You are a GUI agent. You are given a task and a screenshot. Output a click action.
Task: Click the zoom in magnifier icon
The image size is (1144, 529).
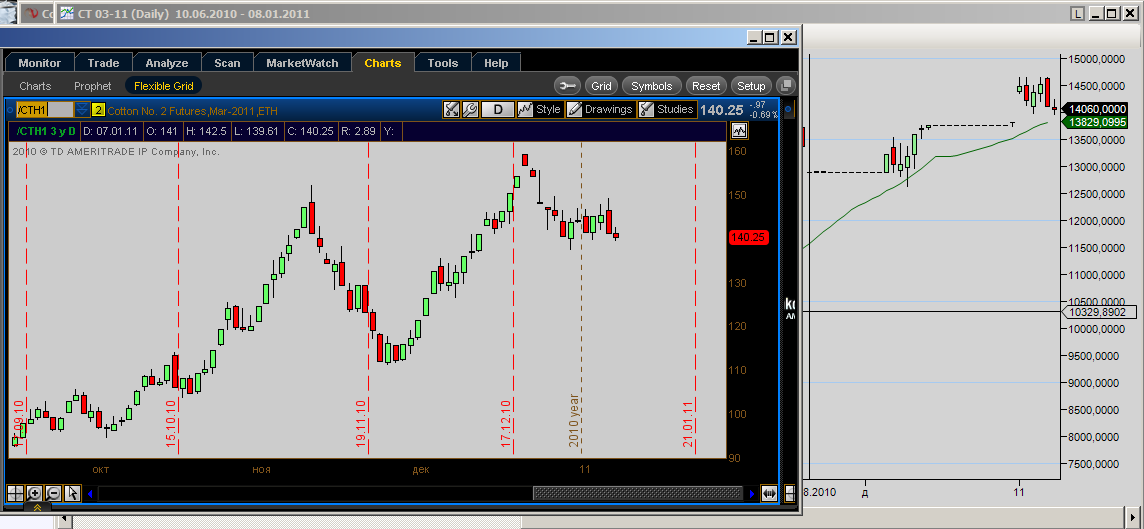(34, 493)
